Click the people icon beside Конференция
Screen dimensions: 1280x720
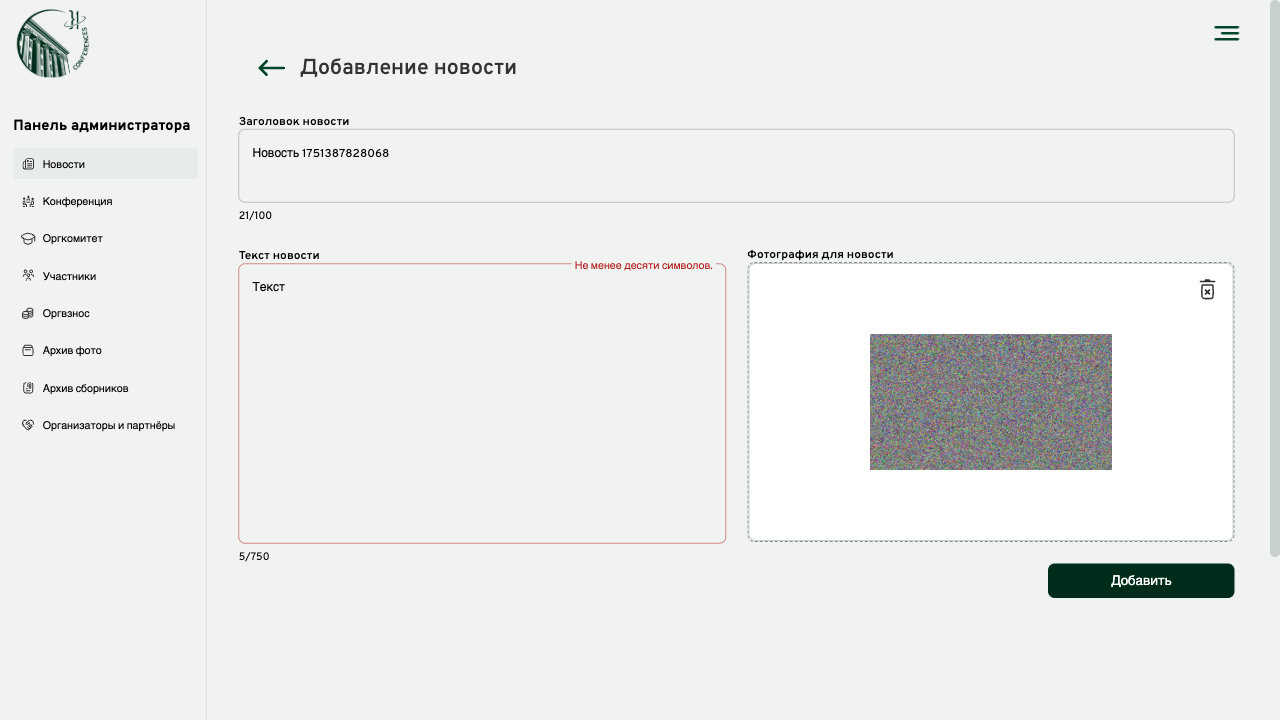28,201
